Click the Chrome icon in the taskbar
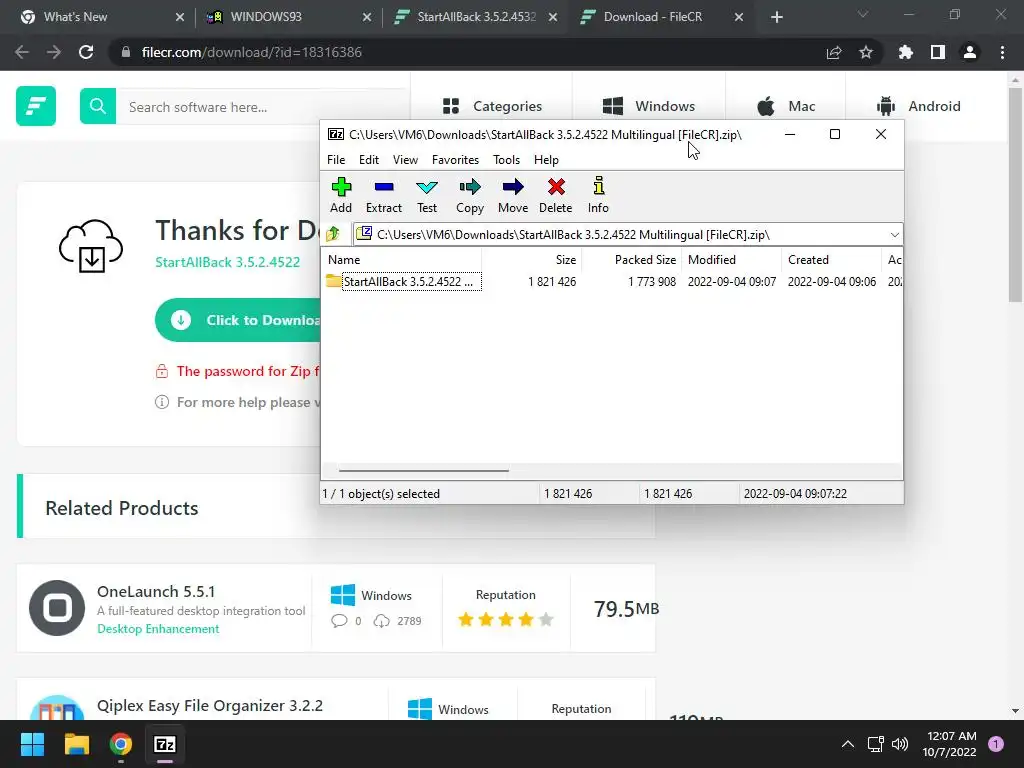 click(121, 744)
